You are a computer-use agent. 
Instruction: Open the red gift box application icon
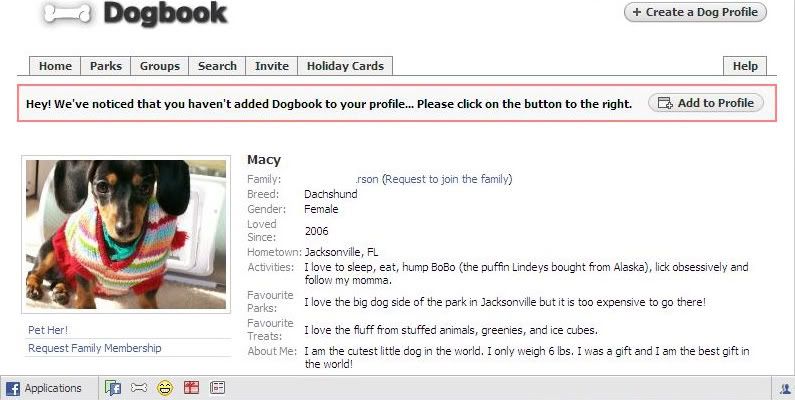tap(191, 388)
